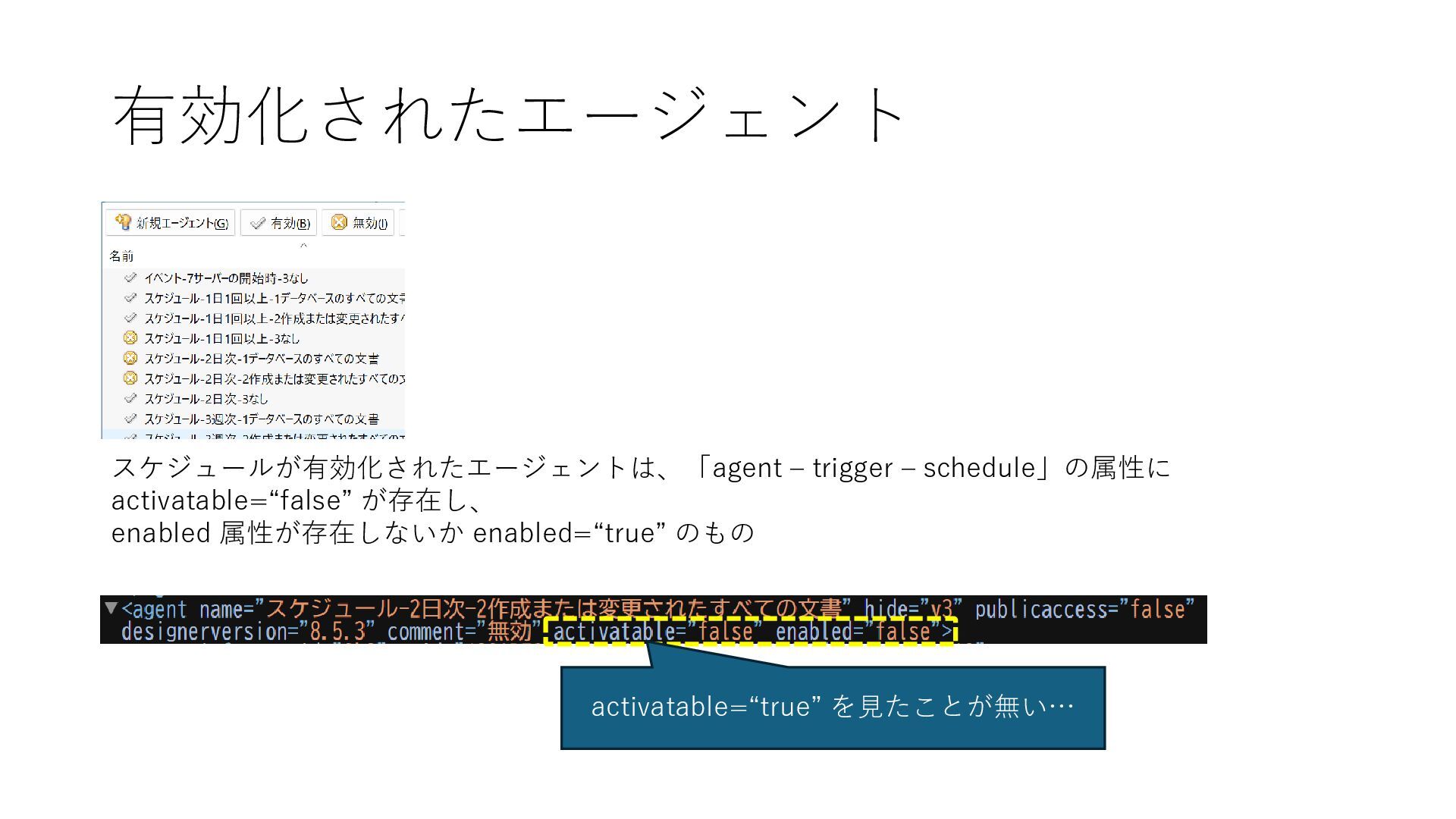
Task: Click the 有効(B) enable checkmark button
Action: (279, 223)
